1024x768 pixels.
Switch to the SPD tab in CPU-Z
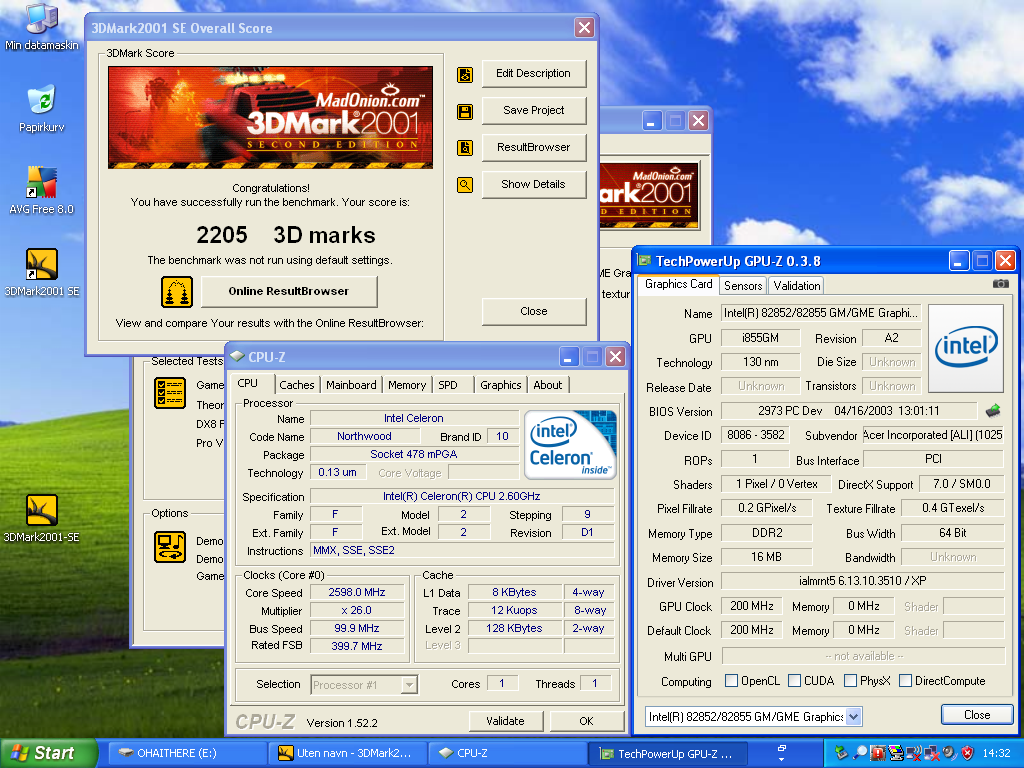pos(449,385)
